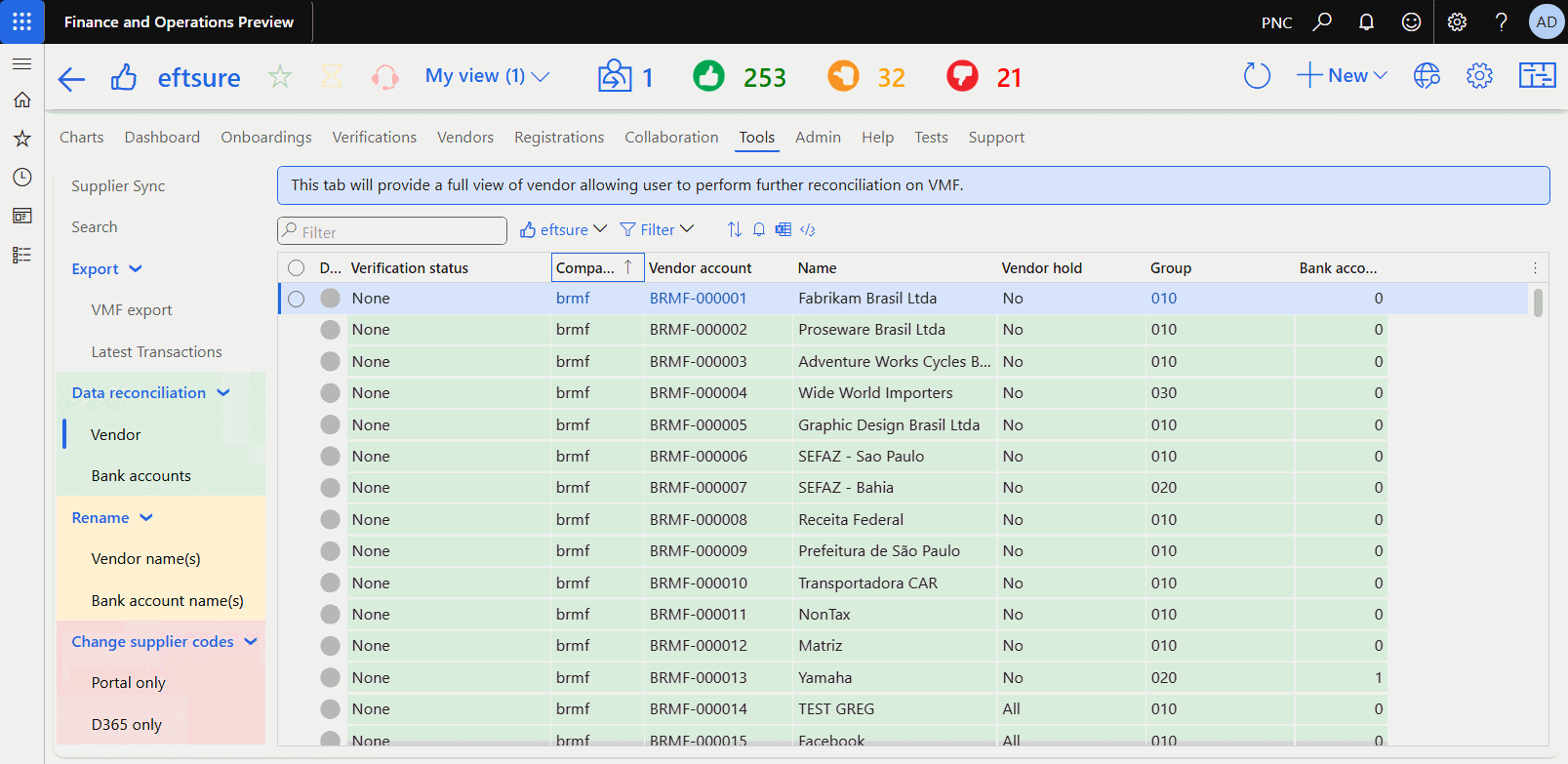The image size is (1568, 764).
Task: Click the bell icon in grid toolbar
Action: tap(759, 229)
